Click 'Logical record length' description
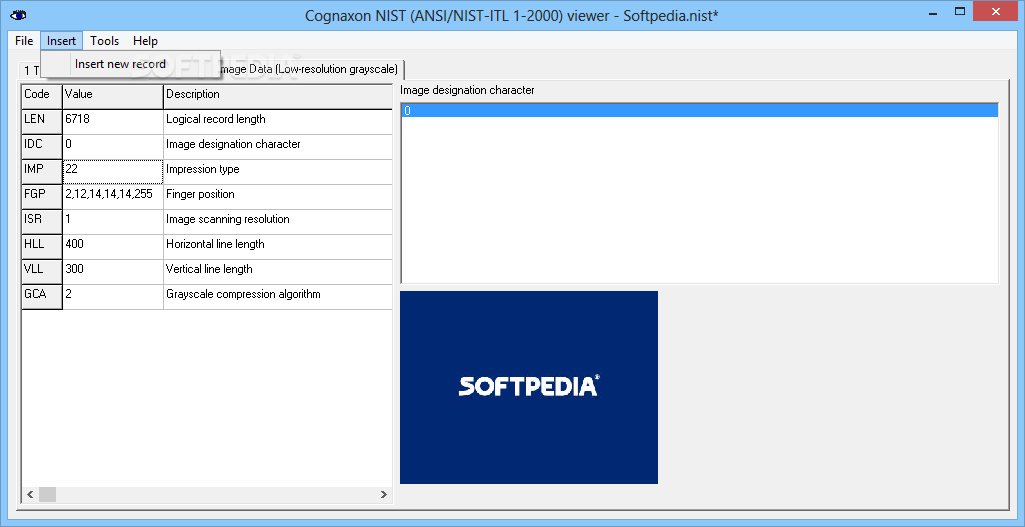 [x=278, y=122]
